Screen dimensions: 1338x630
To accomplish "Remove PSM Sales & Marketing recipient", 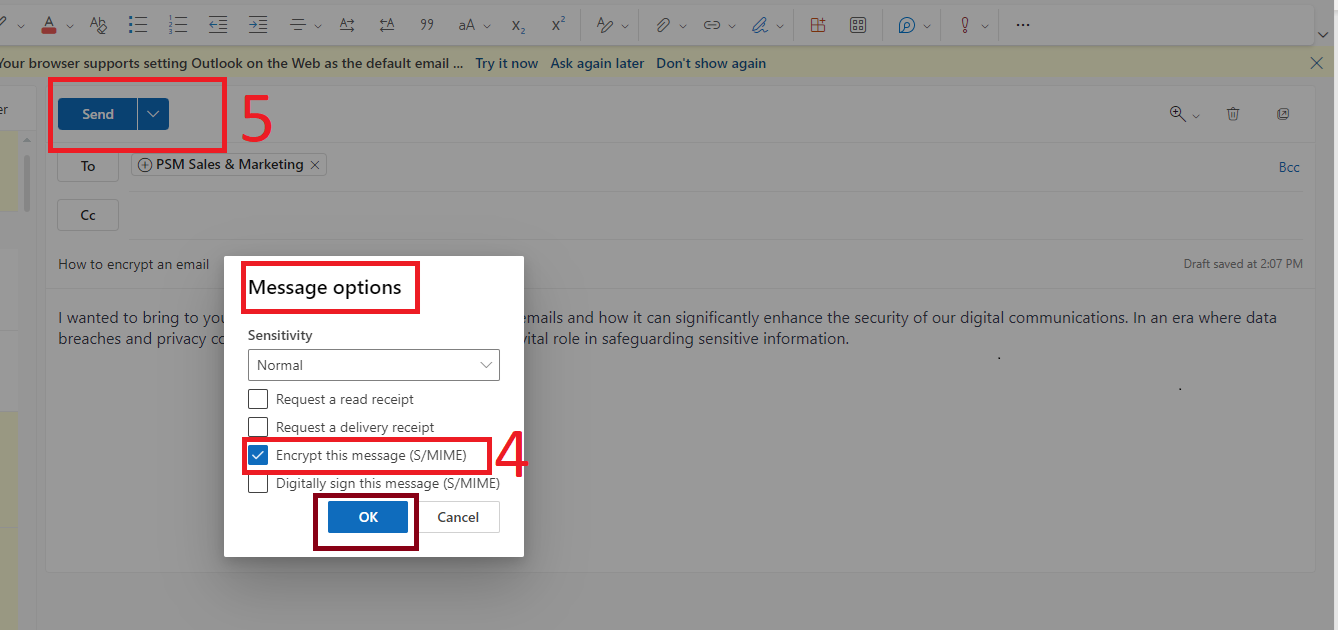I will pos(315,164).
